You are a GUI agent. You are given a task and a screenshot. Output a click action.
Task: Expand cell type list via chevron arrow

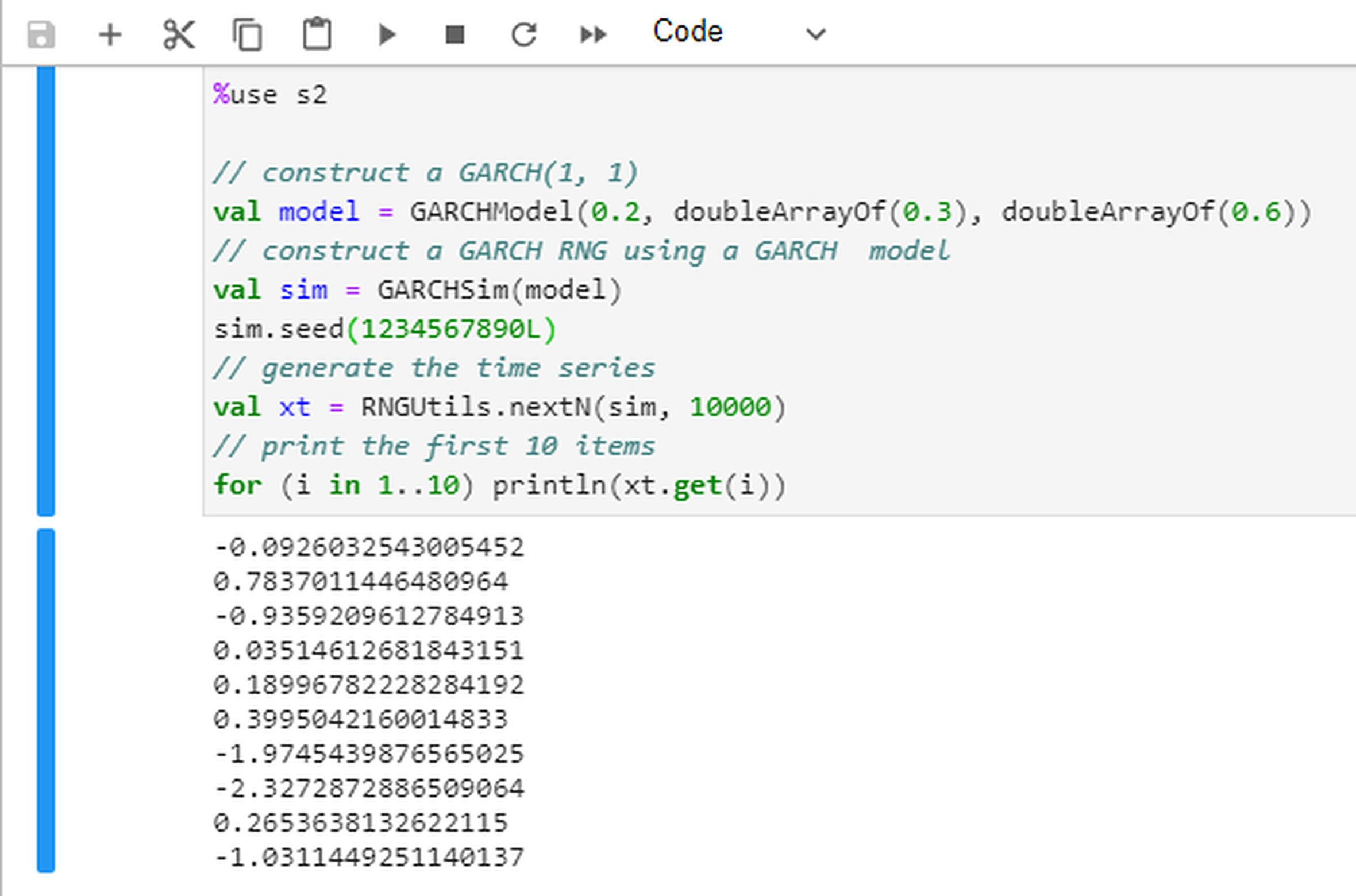click(815, 34)
